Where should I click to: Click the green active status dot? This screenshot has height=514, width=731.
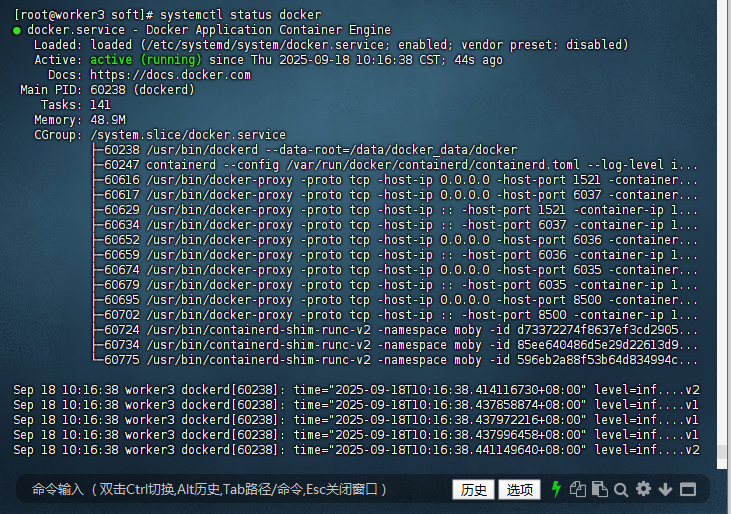pyautogui.click(x=17, y=31)
